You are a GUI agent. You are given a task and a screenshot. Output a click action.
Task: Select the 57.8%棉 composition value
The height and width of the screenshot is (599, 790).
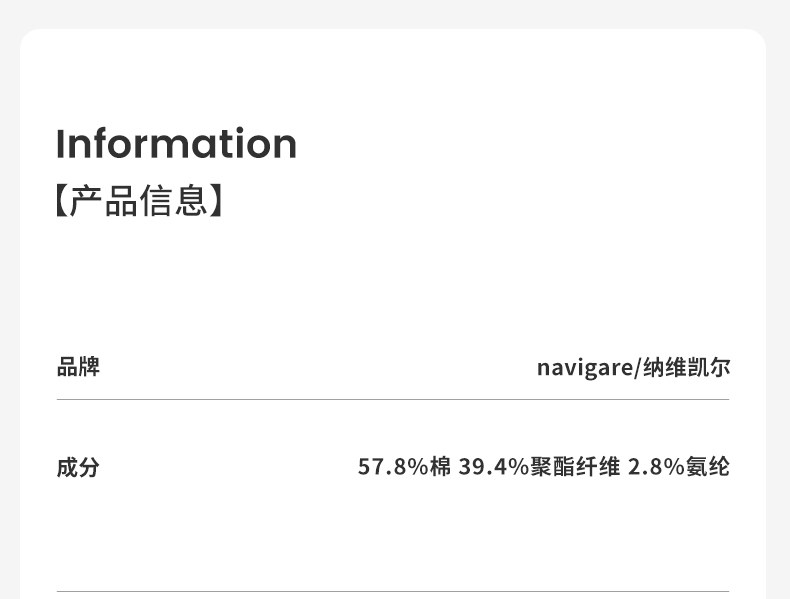[x=405, y=467]
